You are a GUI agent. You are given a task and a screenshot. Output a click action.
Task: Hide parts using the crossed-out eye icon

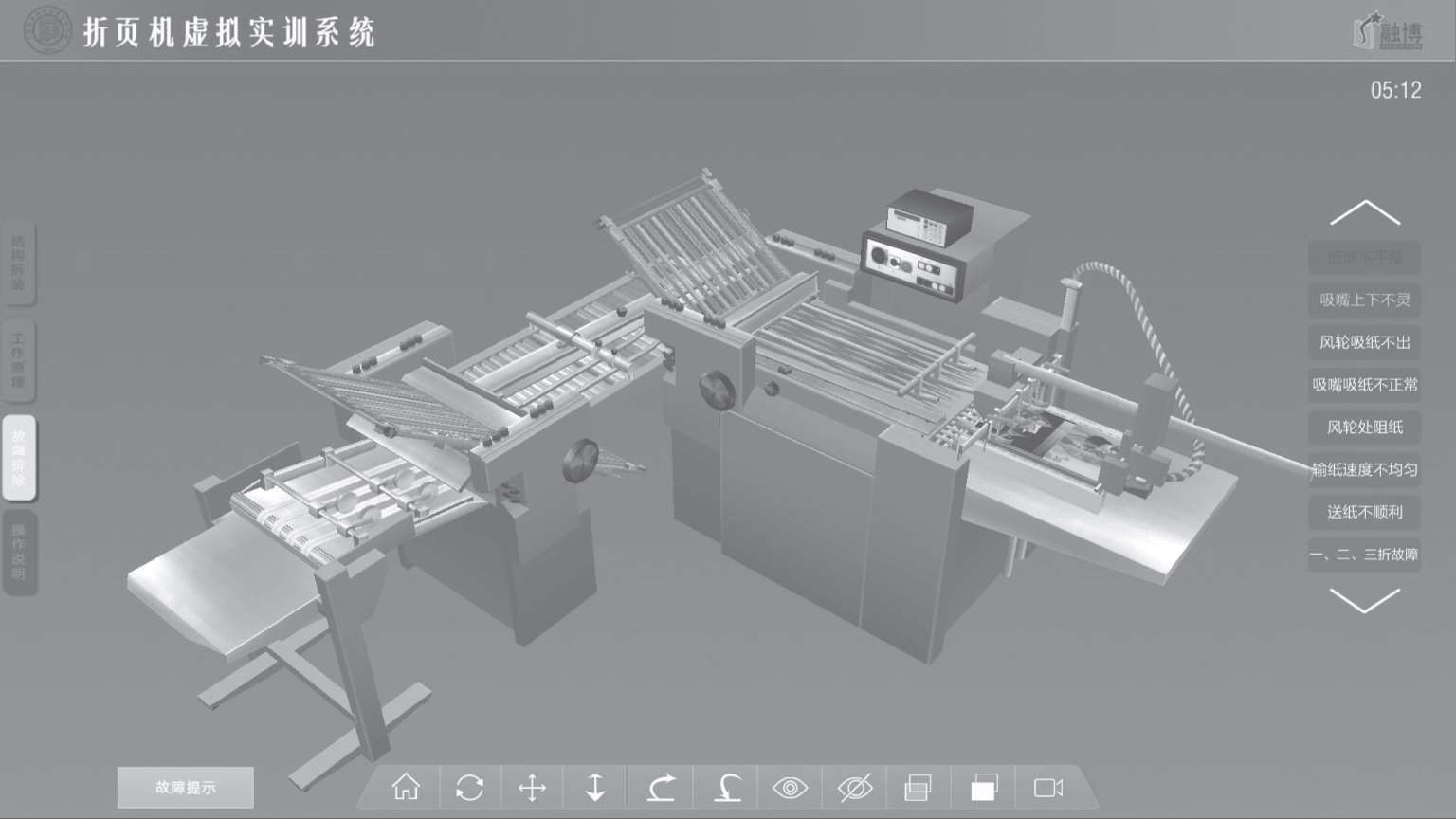(x=854, y=787)
